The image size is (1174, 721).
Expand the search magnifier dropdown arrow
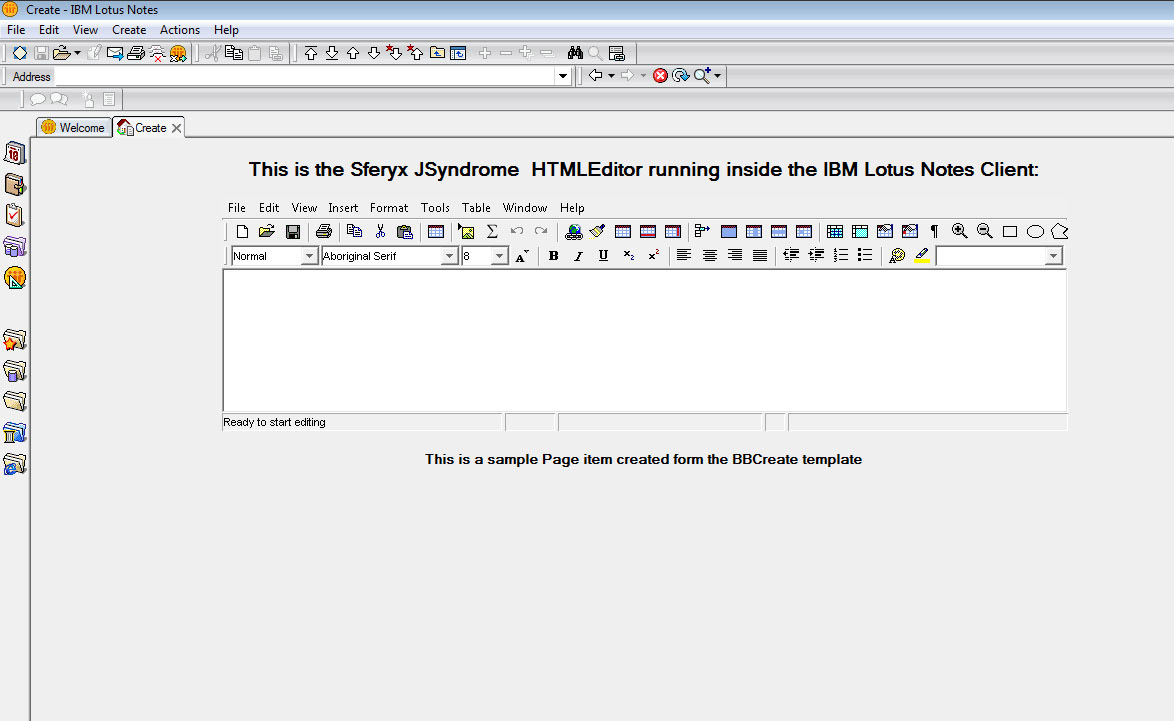[x=717, y=75]
